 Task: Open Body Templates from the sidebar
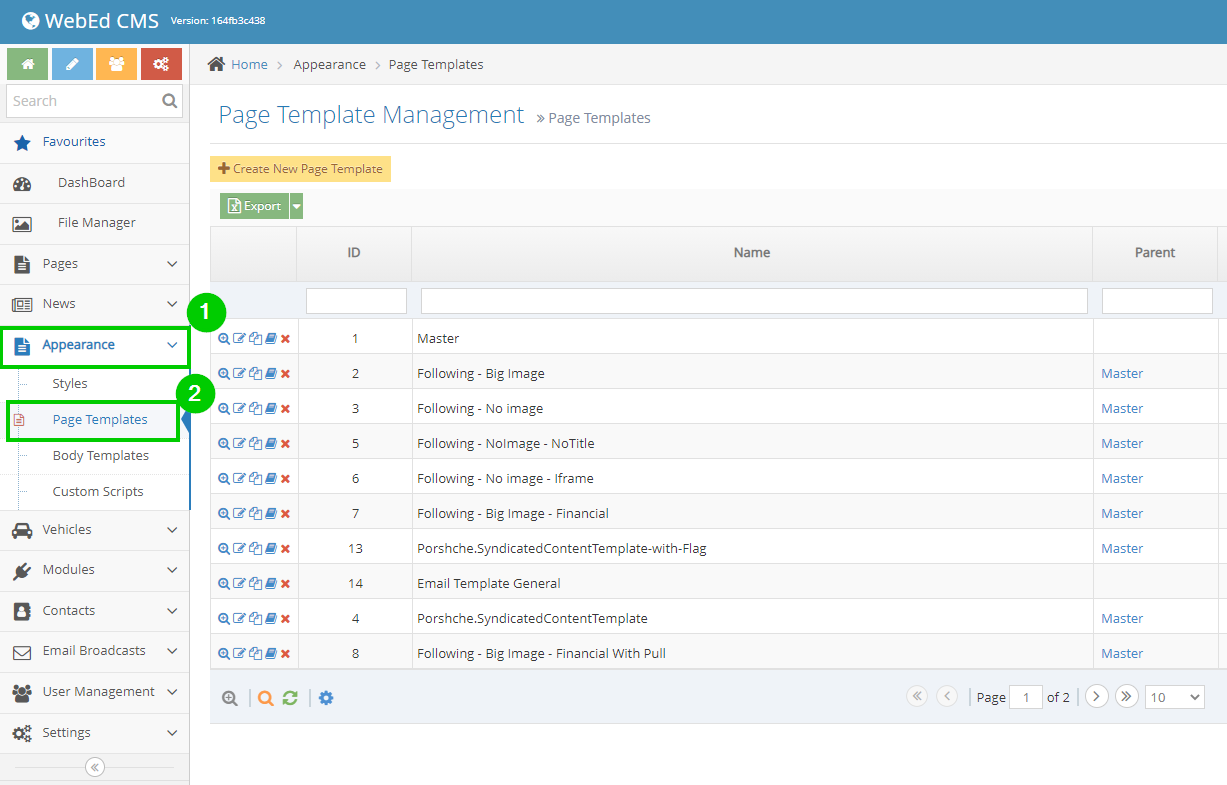[x=100, y=455]
